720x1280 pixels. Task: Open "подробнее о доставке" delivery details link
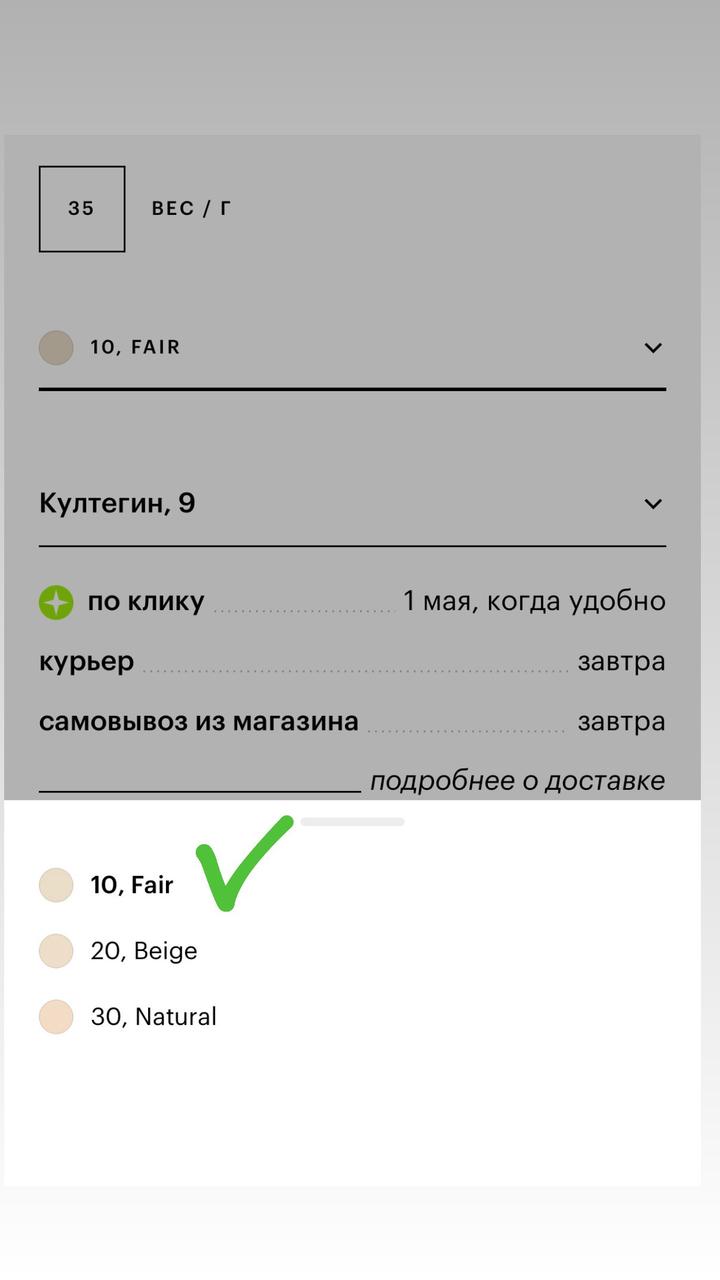pos(517,781)
